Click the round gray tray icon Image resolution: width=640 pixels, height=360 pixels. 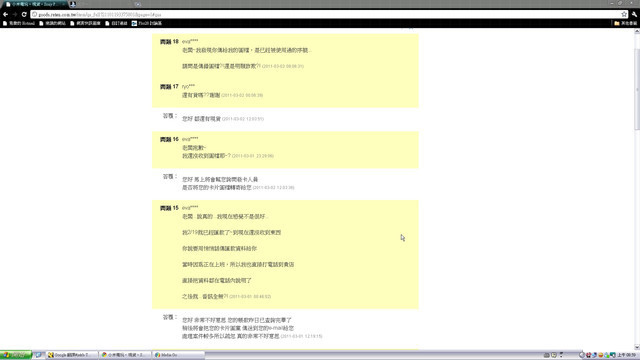tap(582, 355)
